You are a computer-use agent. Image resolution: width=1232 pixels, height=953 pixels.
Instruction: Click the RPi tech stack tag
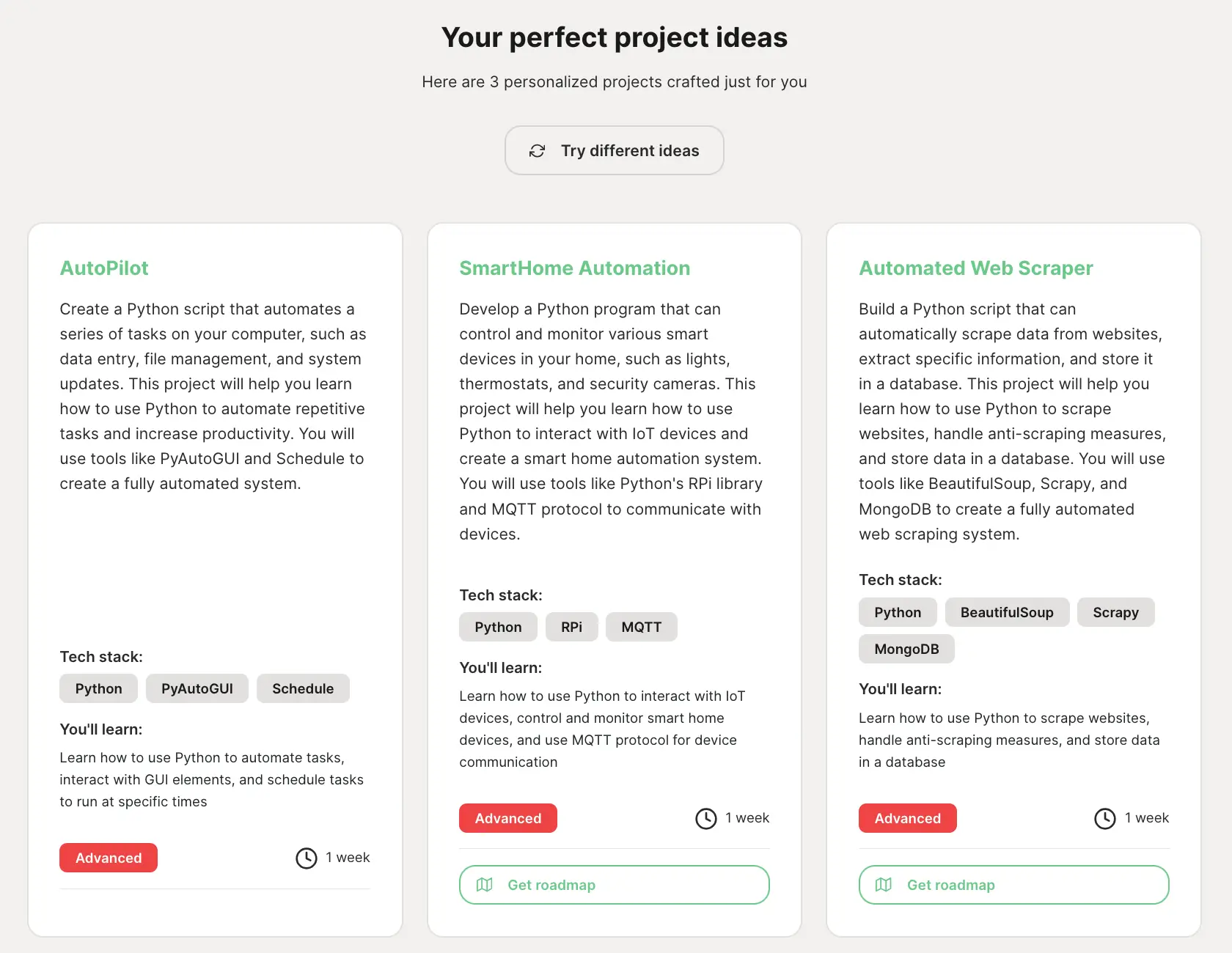coord(572,627)
